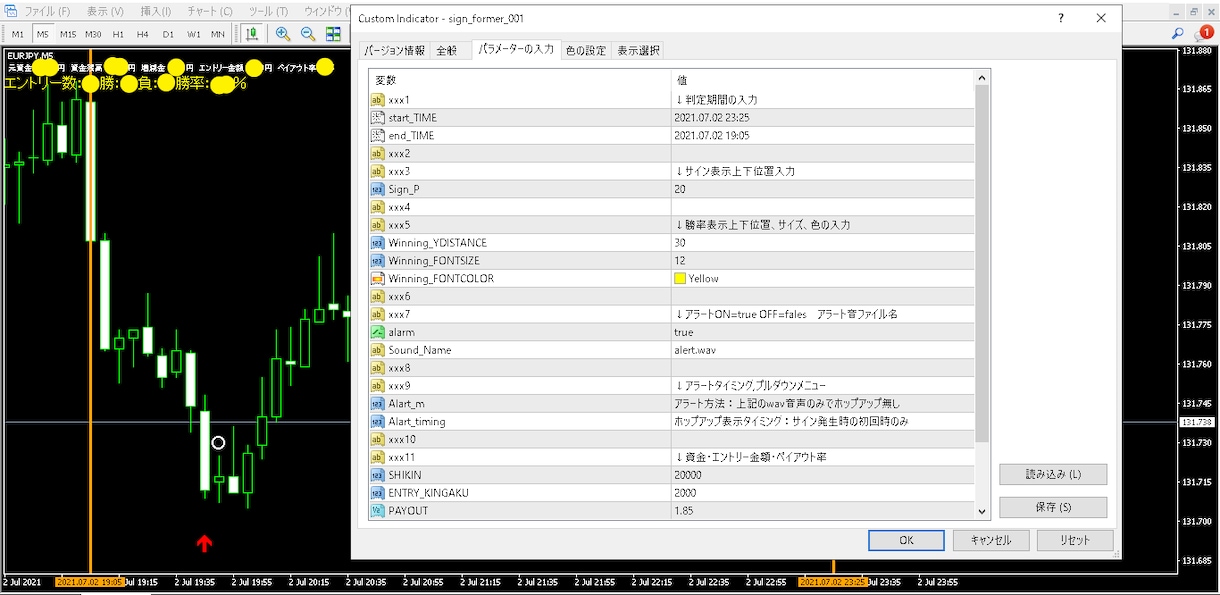Select the M5 timeframe button
The width and height of the screenshot is (1220, 595).
(42, 34)
